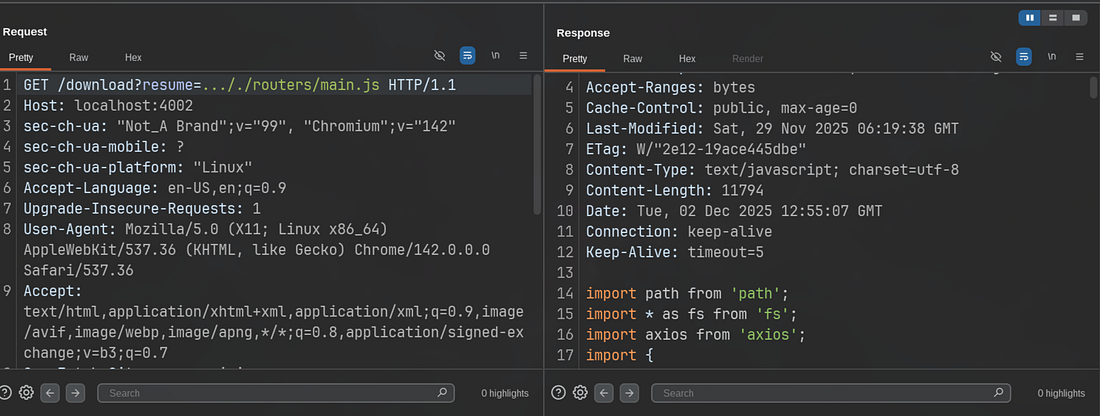Click the Request 0 highlights label
The image size is (1100, 416).
point(505,393)
